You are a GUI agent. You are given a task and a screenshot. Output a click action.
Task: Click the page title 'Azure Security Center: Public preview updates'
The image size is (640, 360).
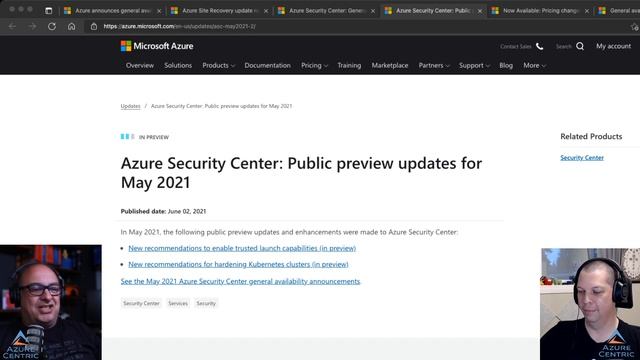click(x=301, y=173)
